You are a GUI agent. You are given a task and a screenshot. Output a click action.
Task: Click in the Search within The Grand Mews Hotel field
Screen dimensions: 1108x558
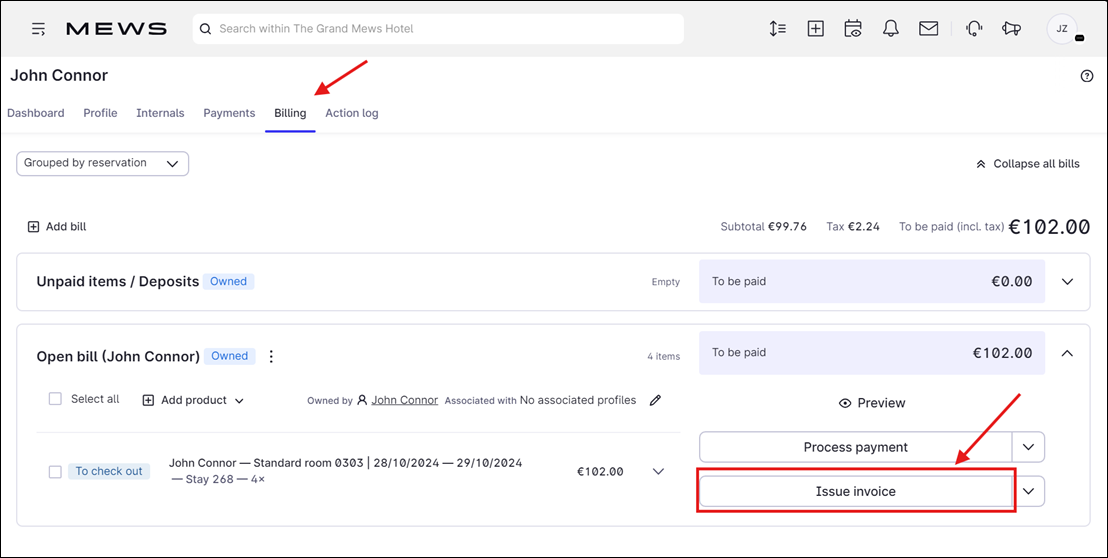point(438,29)
